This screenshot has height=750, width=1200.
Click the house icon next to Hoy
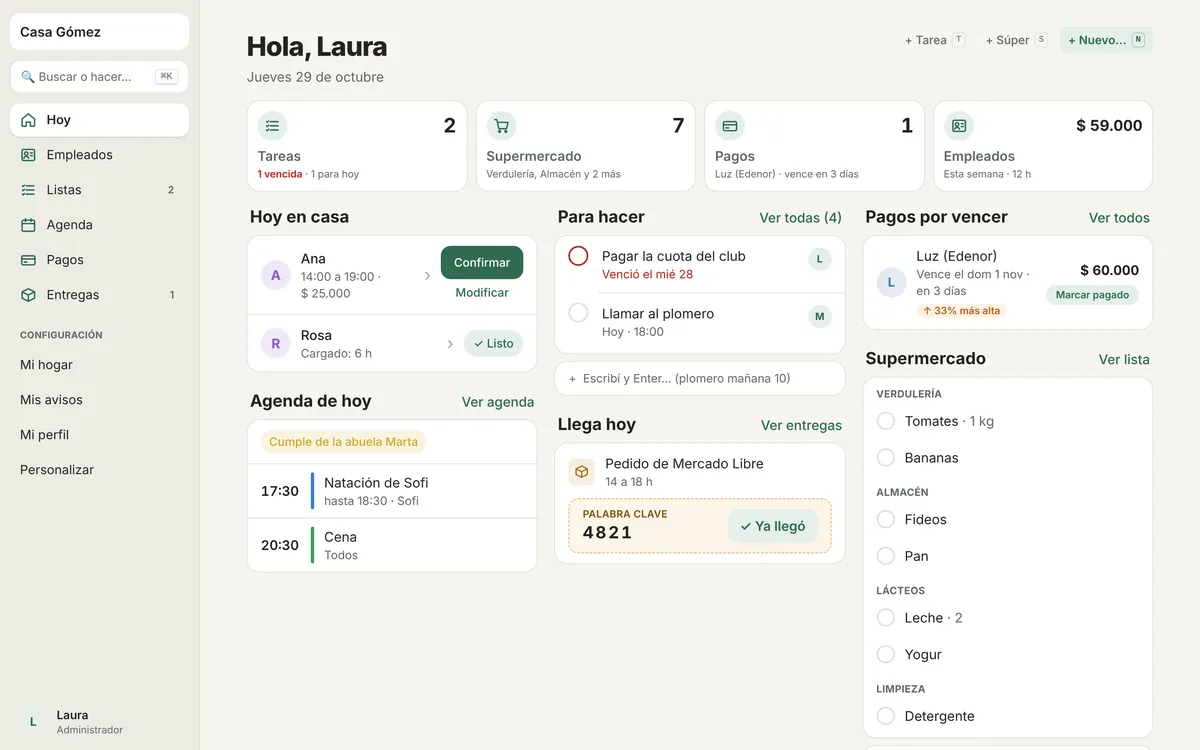pos(28,120)
